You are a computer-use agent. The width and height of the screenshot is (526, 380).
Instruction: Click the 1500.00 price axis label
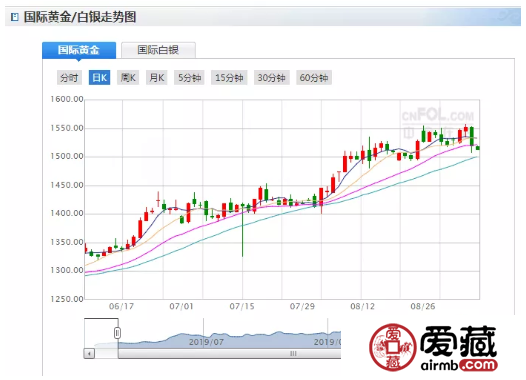[67, 156]
